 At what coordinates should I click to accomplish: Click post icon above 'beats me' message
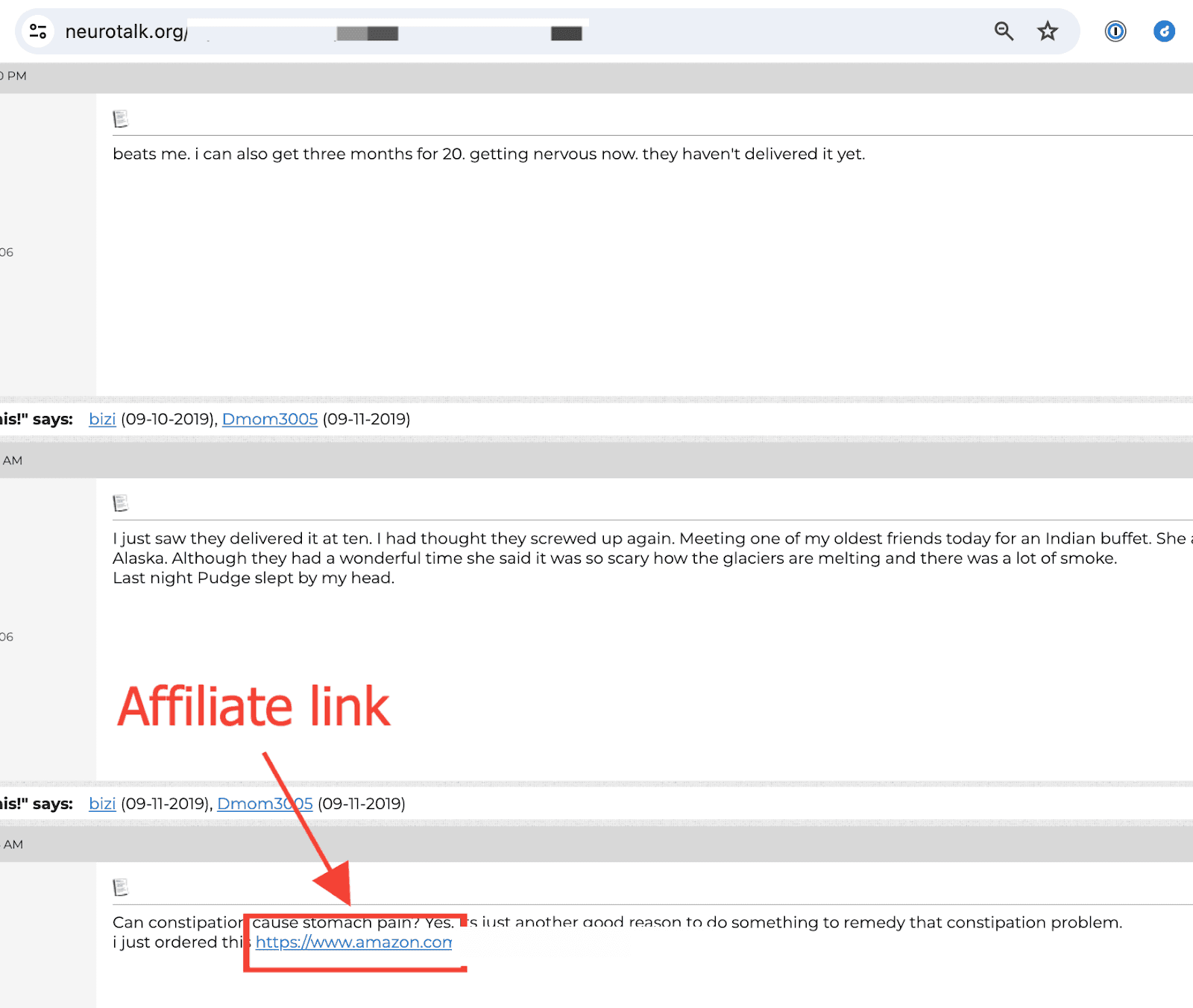pos(121,119)
